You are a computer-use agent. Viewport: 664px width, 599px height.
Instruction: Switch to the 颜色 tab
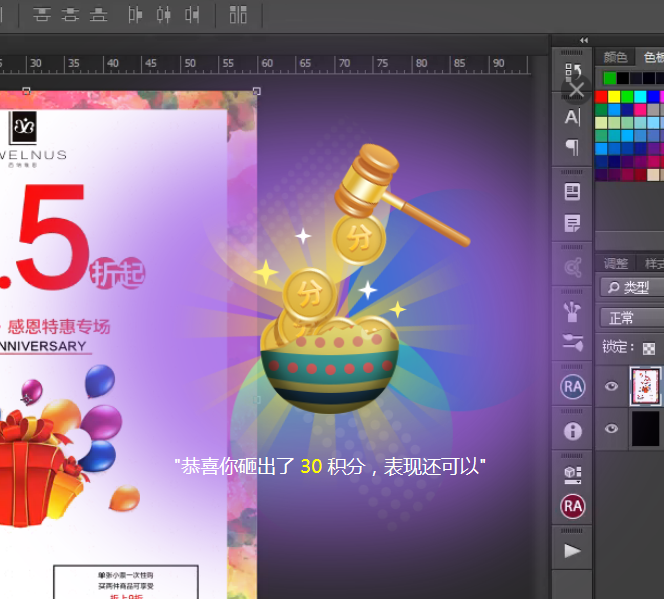pyautogui.click(x=616, y=58)
